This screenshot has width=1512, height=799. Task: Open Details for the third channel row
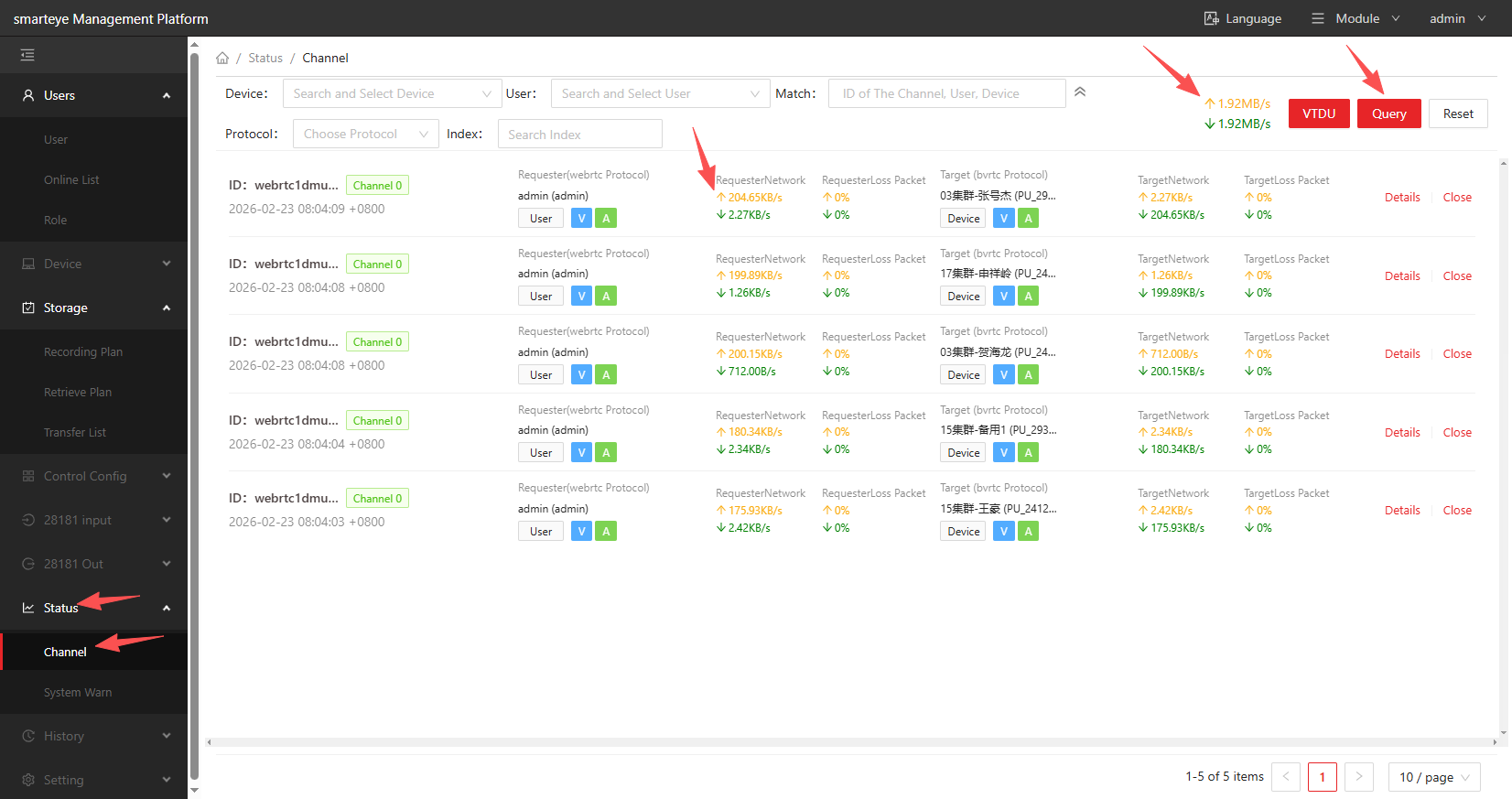1401,353
